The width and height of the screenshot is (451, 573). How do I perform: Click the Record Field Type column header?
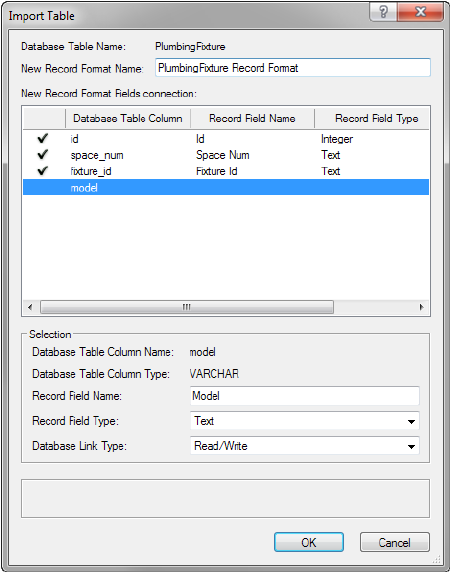(372, 118)
